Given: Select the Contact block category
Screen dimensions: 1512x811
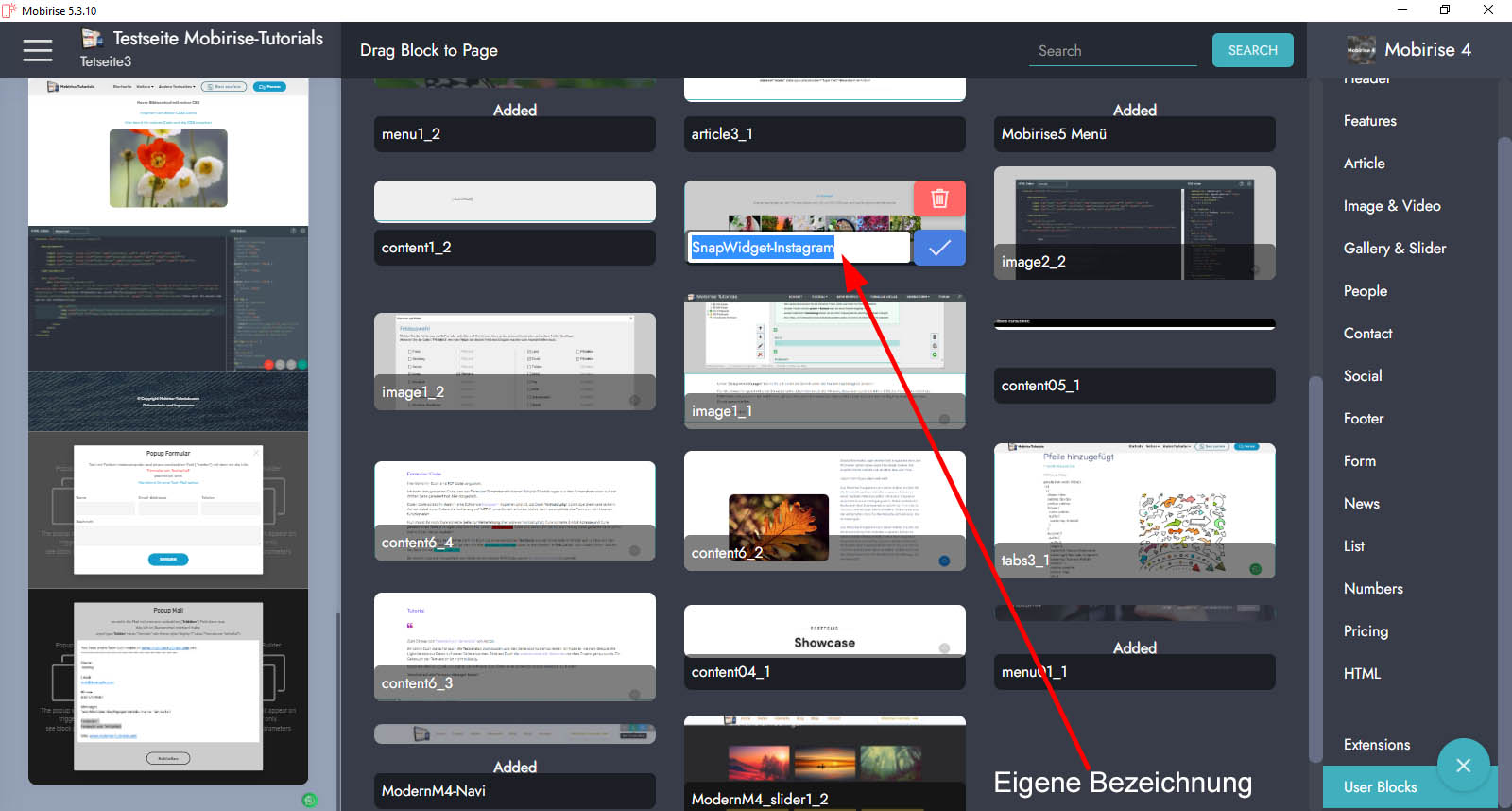Looking at the screenshot, I should [1367, 334].
